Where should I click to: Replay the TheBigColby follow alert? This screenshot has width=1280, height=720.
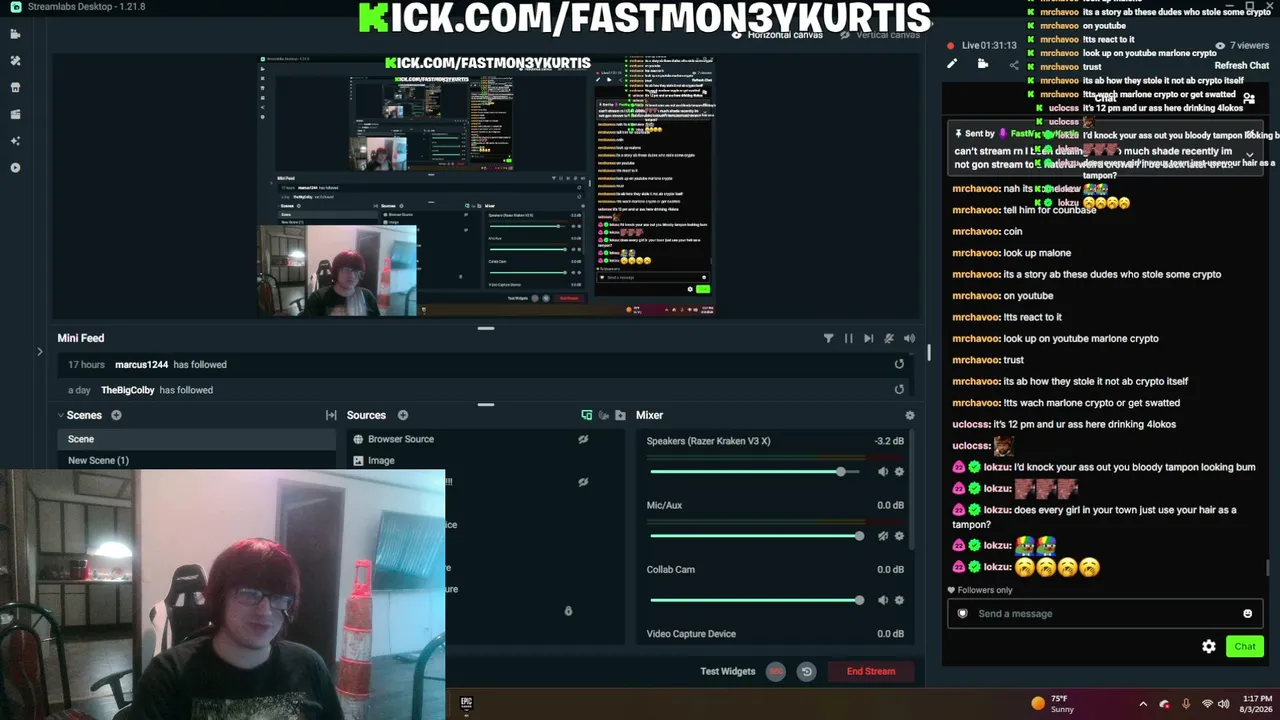click(899, 390)
